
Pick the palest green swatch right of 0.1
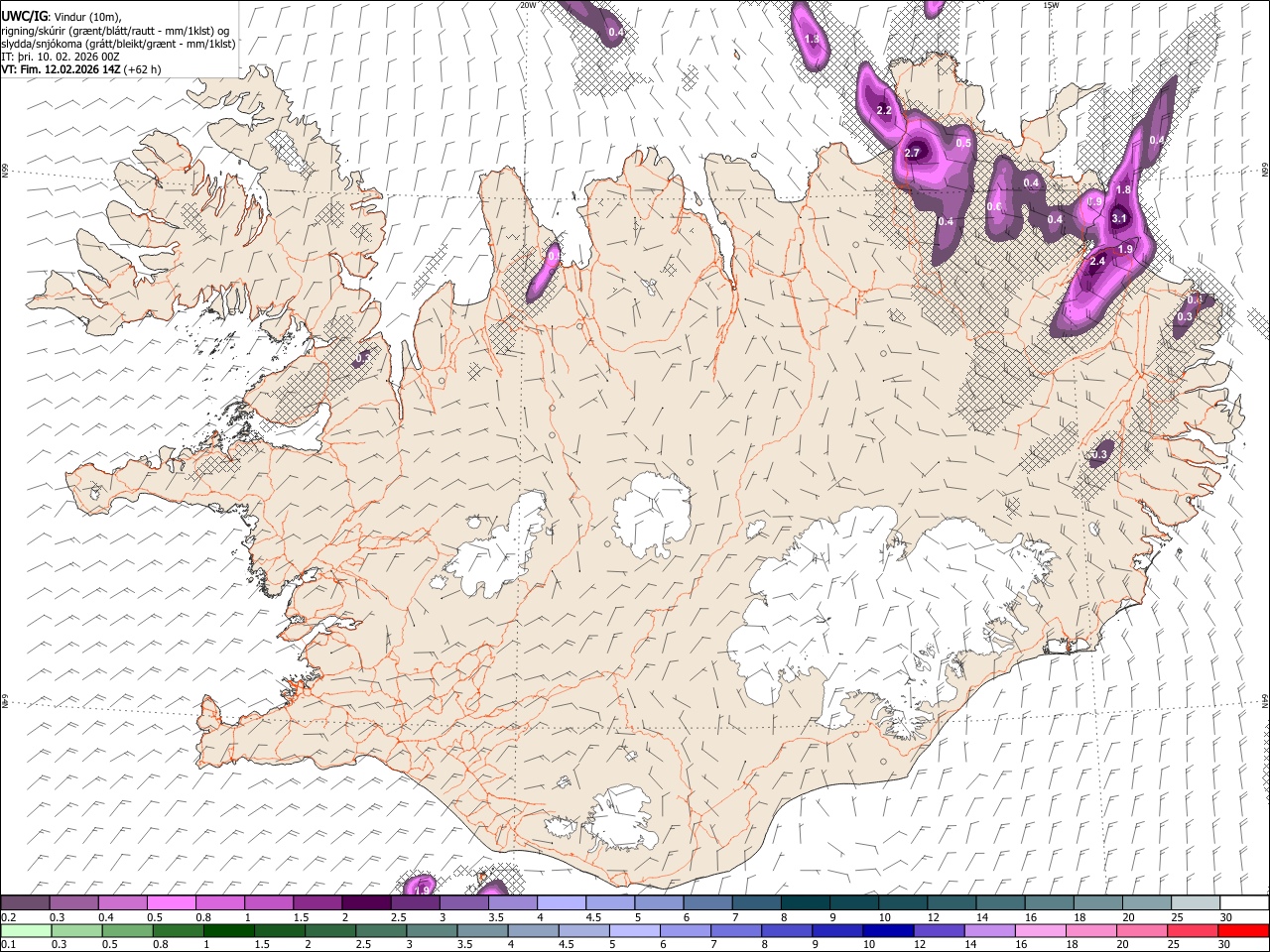pos(25,930)
